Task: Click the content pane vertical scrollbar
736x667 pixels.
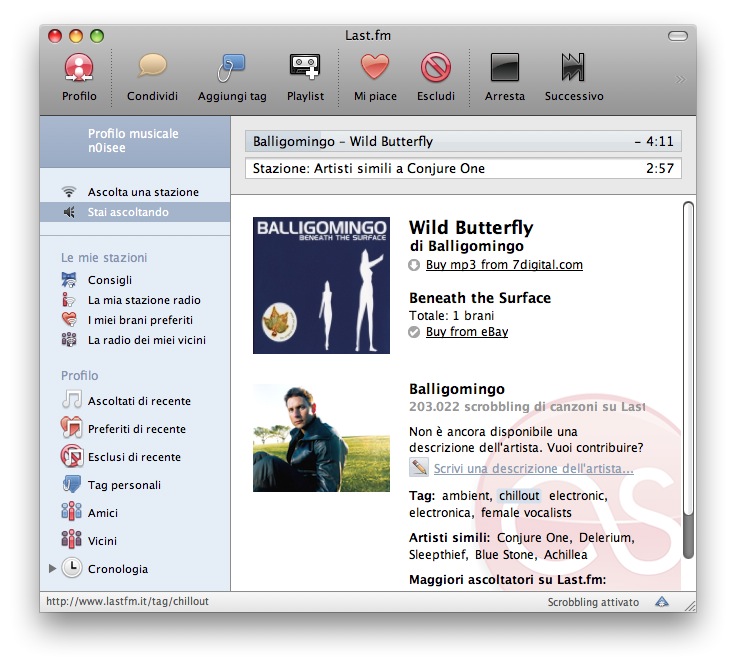Action: coord(688,380)
